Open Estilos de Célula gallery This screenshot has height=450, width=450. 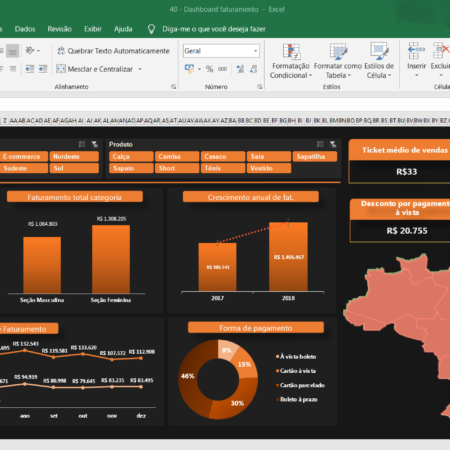point(379,61)
